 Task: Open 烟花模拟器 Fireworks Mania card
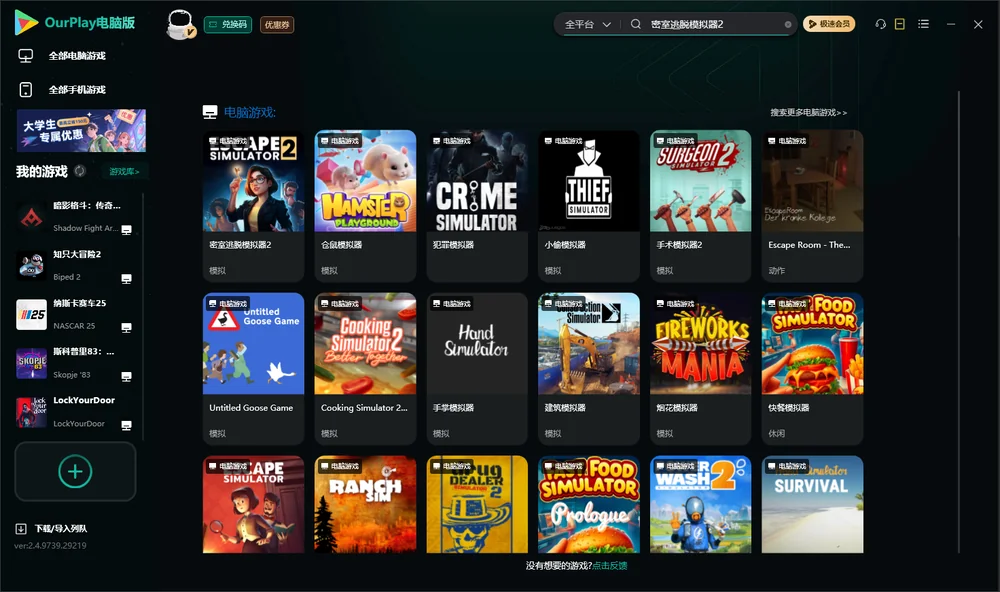coord(701,369)
